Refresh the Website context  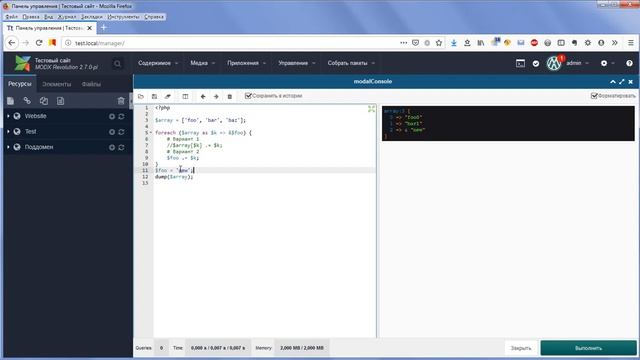click(121, 116)
